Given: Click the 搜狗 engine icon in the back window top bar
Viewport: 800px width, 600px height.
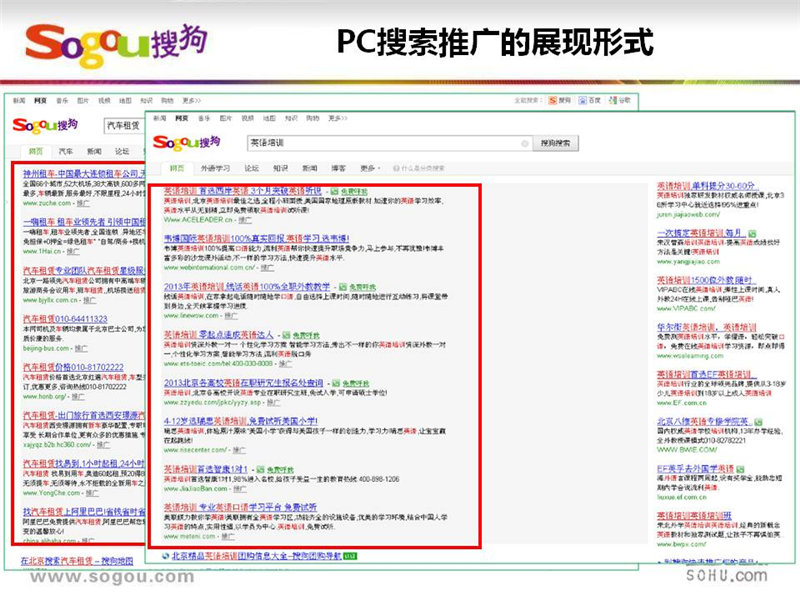Looking at the screenshot, I should click(x=553, y=100).
